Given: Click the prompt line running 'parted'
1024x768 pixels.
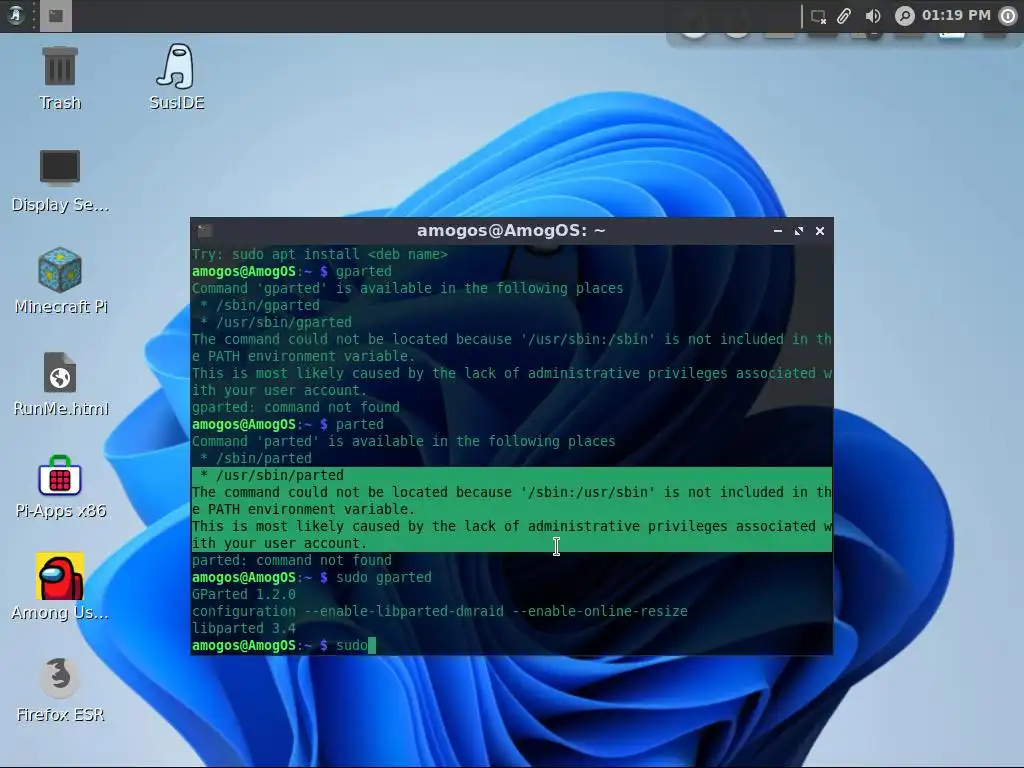Looking at the screenshot, I should point(287,424).
